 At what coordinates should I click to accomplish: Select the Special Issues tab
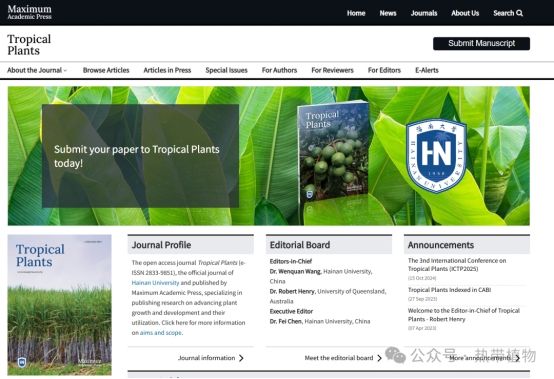pyautogui.click(x=226, y=70)
